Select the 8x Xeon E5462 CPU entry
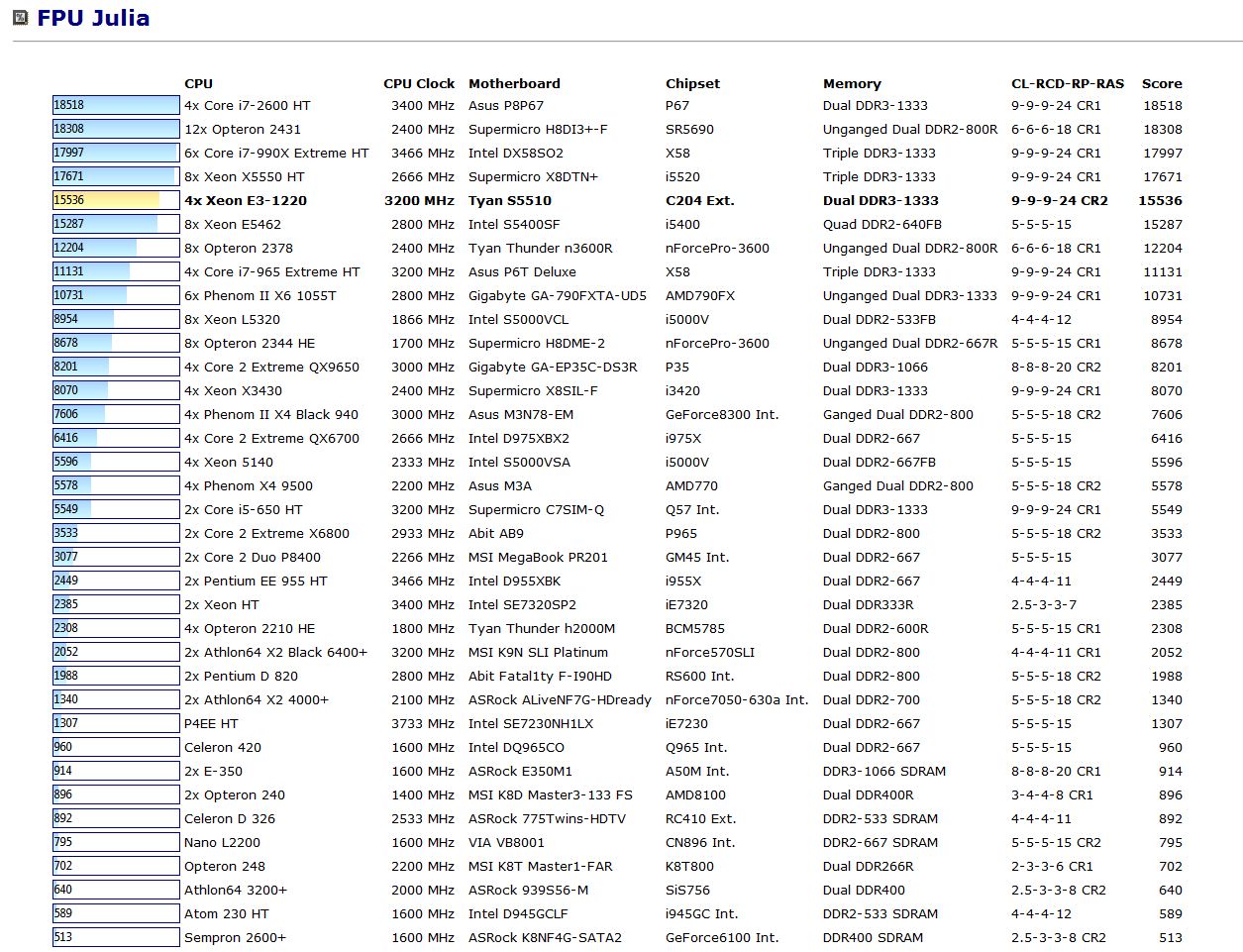The image size is (1243, 952). pyautogui.click(x=233, y=224)
